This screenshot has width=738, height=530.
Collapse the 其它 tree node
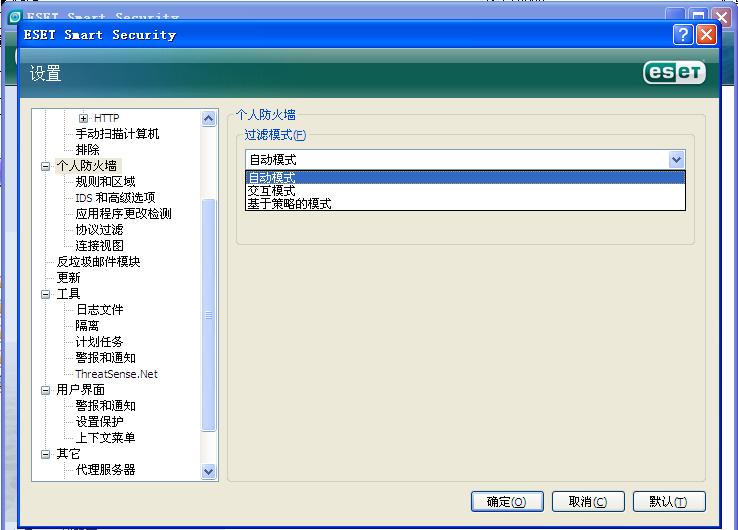click(x=46, y=454)
